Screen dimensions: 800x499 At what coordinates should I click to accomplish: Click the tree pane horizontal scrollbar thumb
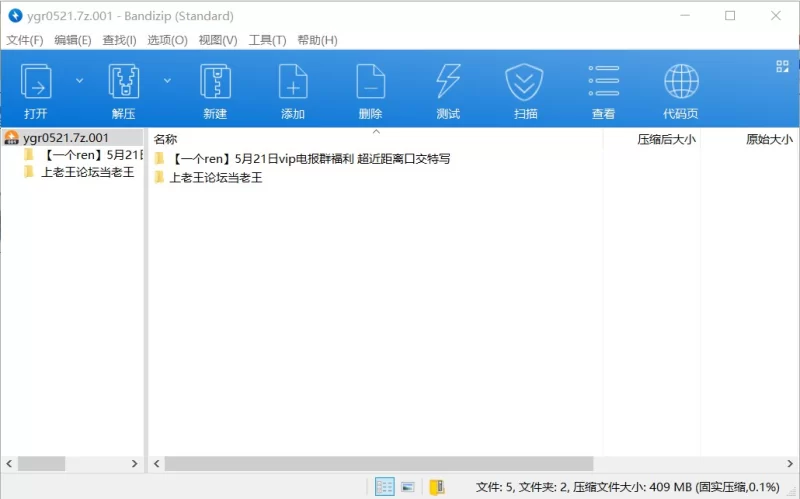point(41,464)
